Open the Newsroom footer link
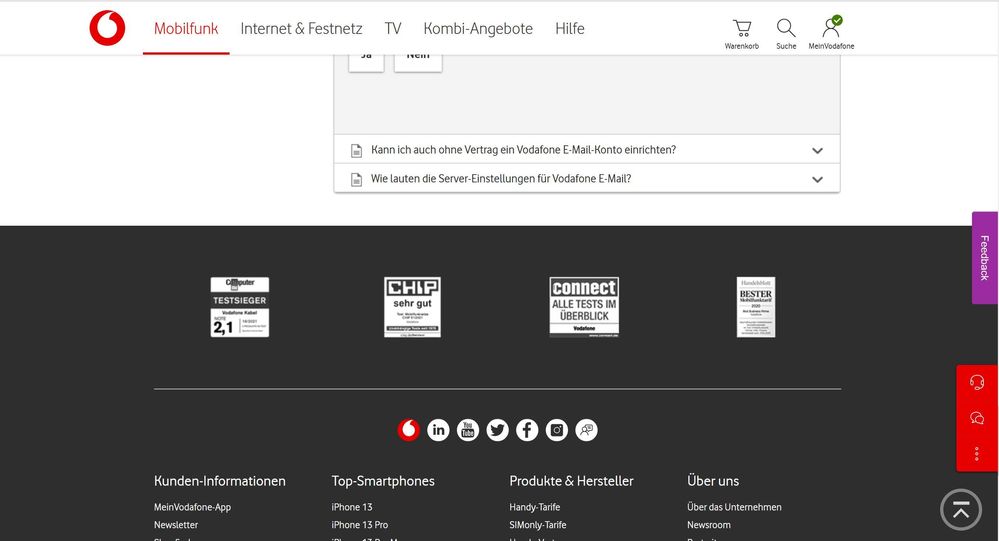This screenshot has width=999, height=541. (x=708, y=525)
